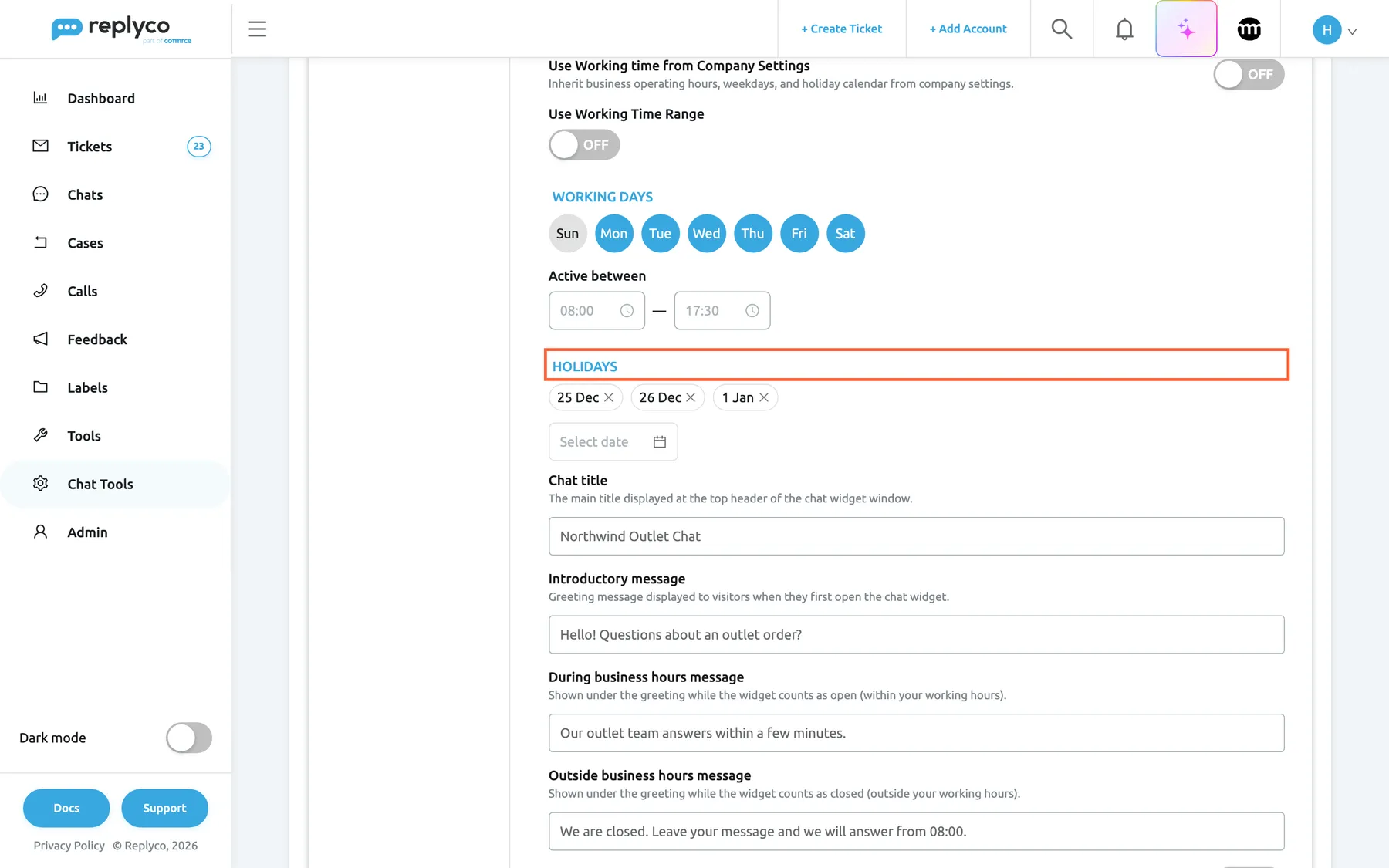This screenshot has height=868, width=1389.
Task: Open the AI sparkle assistant icon
Action: pos(1186,29)
